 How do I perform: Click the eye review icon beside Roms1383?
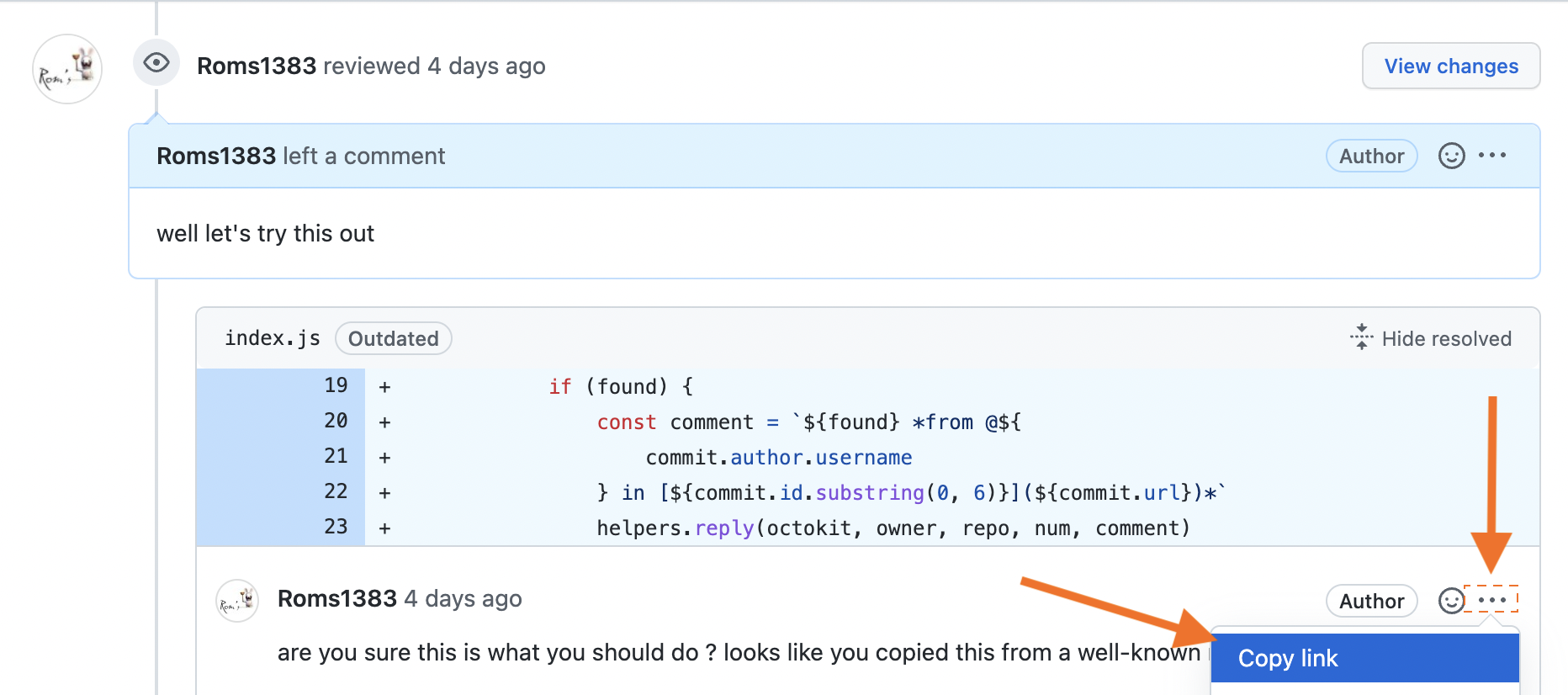pyautogui.click(x=156, y=63)
